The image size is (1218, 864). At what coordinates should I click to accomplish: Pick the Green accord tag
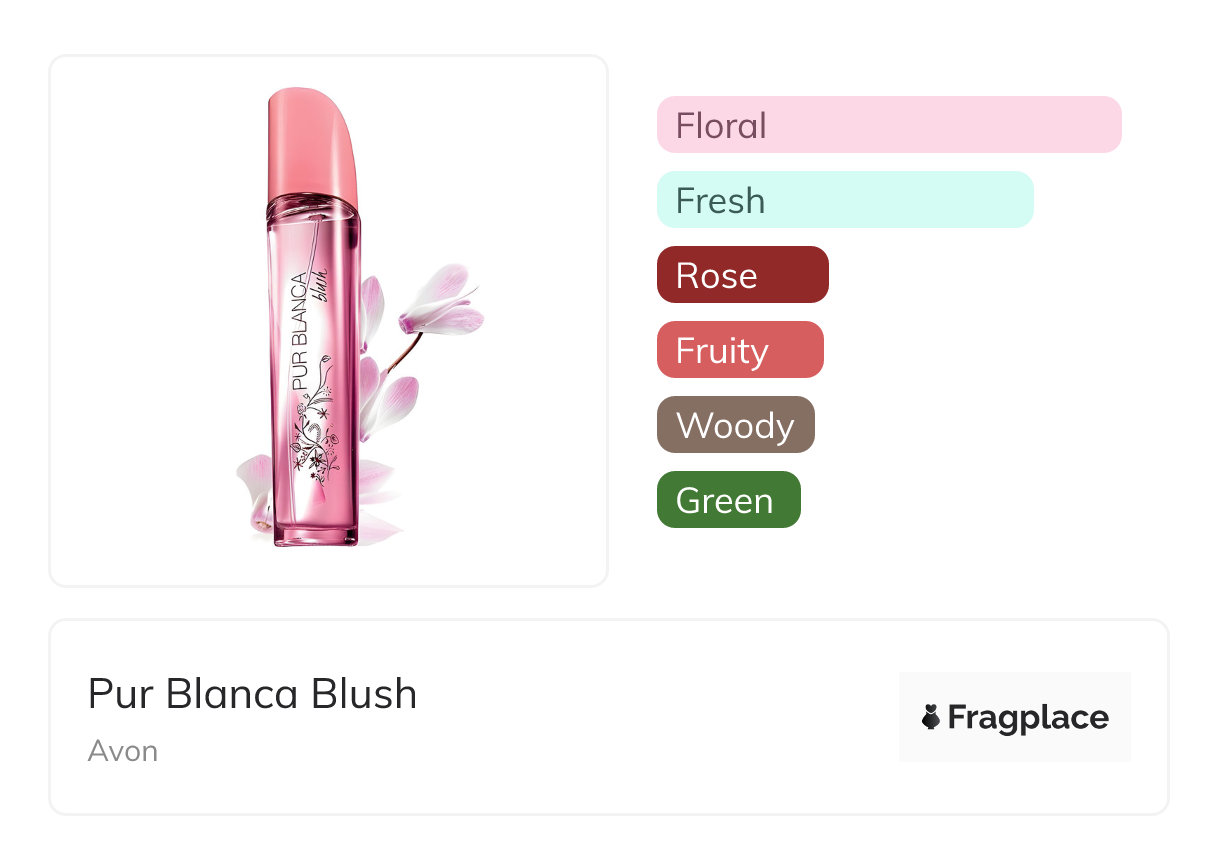point(728,500)
